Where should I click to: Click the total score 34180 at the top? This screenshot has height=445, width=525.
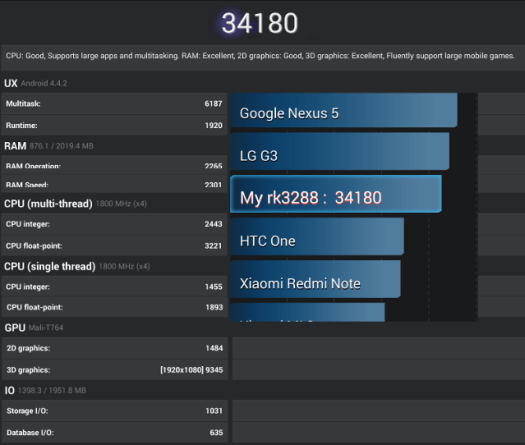(x=260, y=23)
